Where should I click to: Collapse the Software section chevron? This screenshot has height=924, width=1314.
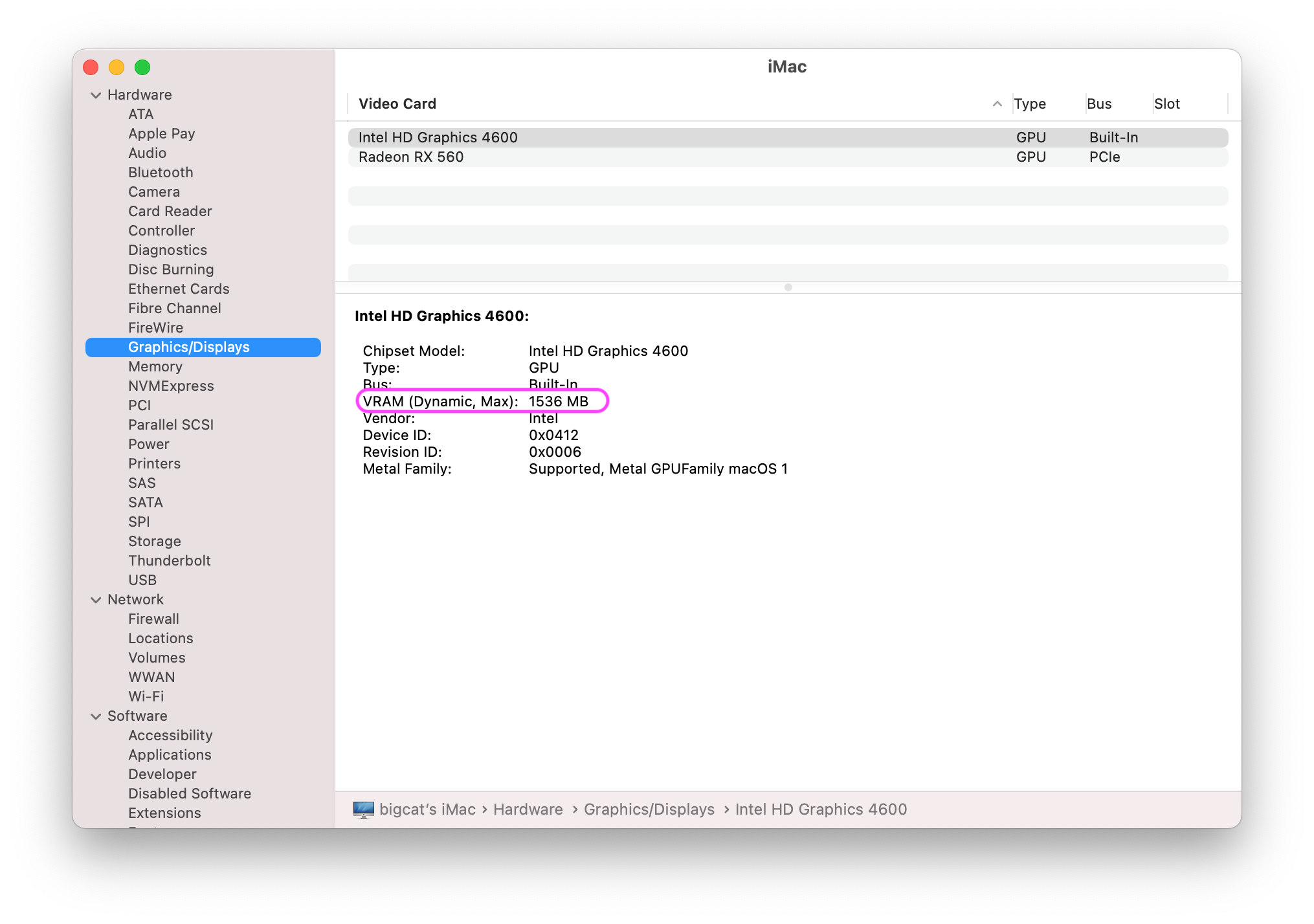tap(96, 716)
